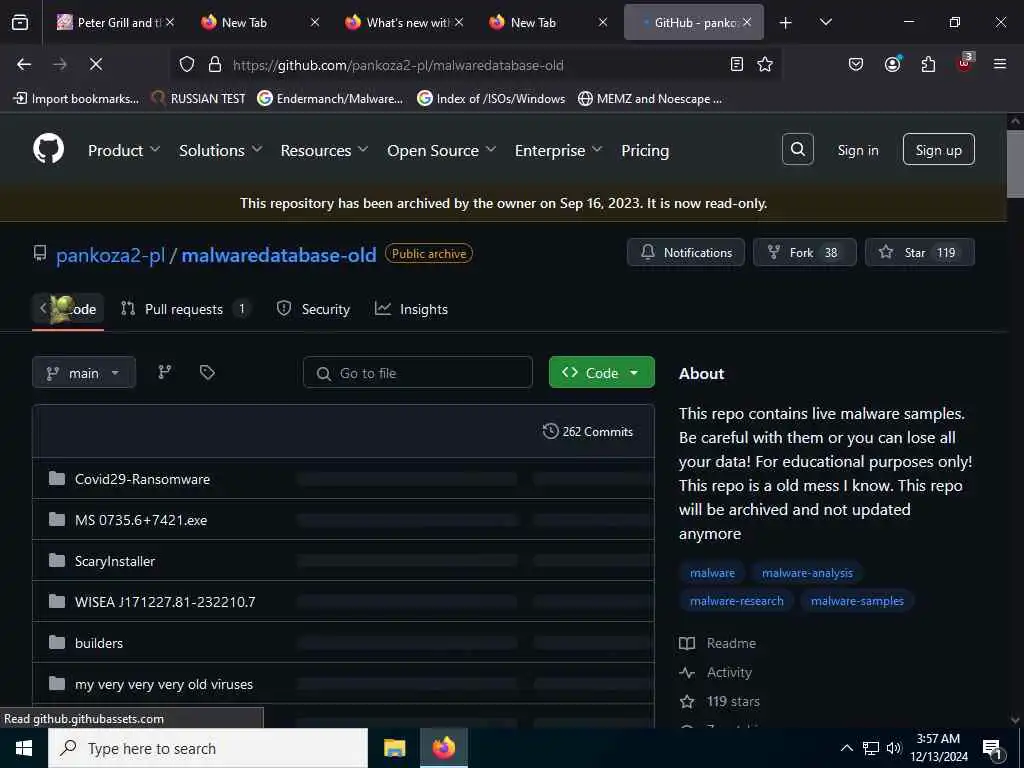Jump to the Readme link in About
Screen dimensions: 1024x768
[718, 643]
